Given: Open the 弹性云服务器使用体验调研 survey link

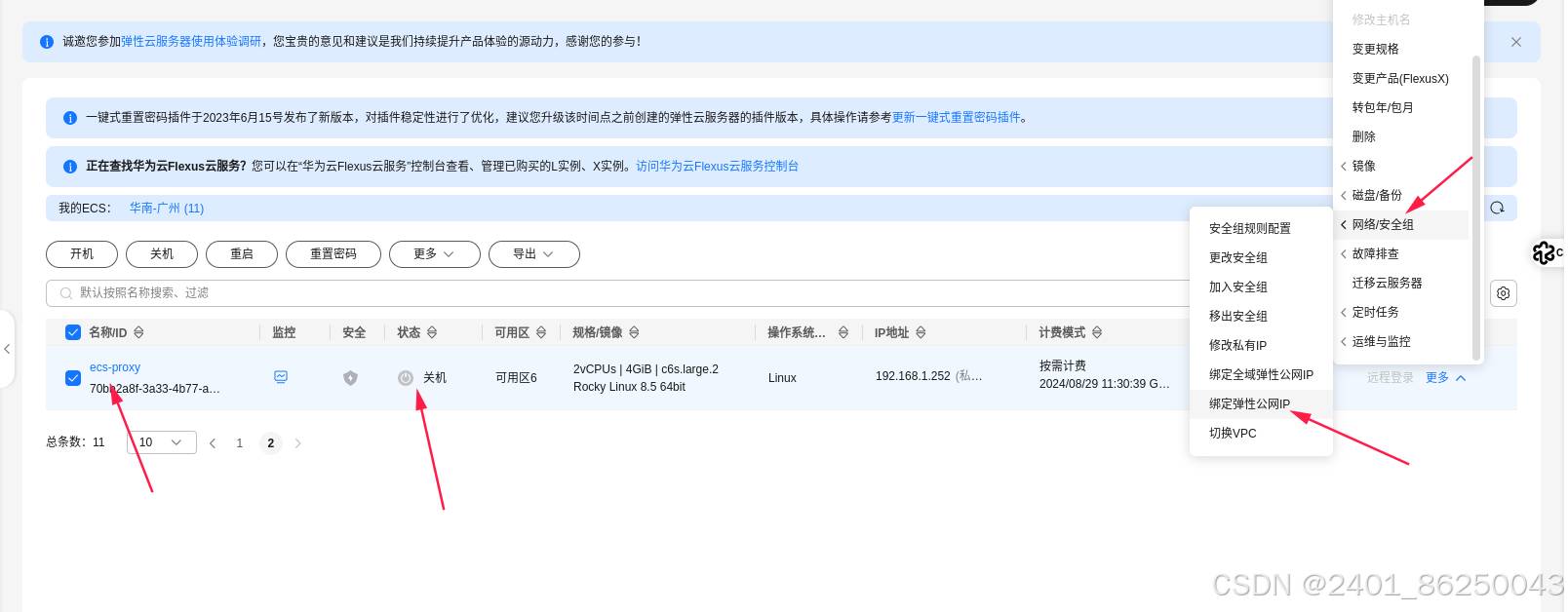Looking at the screenshot, I should point(191,42).
